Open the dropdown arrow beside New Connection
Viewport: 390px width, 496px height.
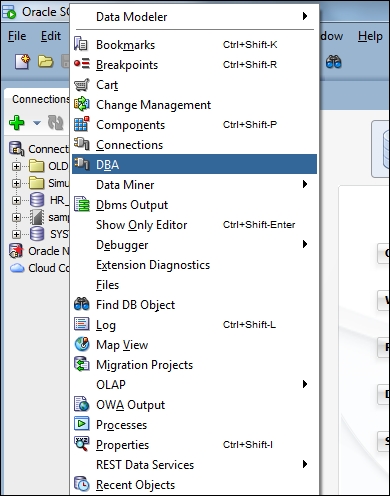click(x=37, y=123)
